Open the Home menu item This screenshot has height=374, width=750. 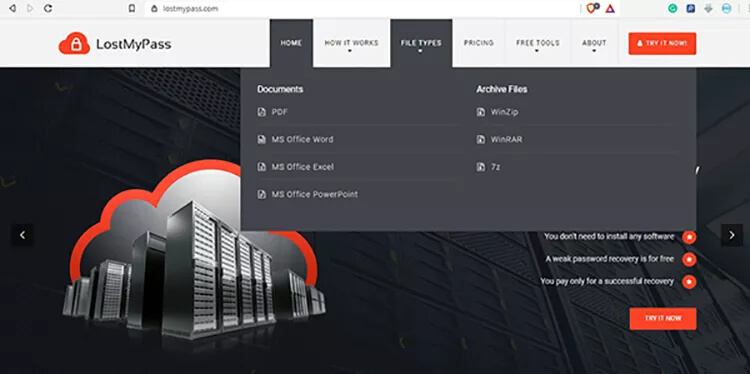pyautogui.click(x=291, y=43)
